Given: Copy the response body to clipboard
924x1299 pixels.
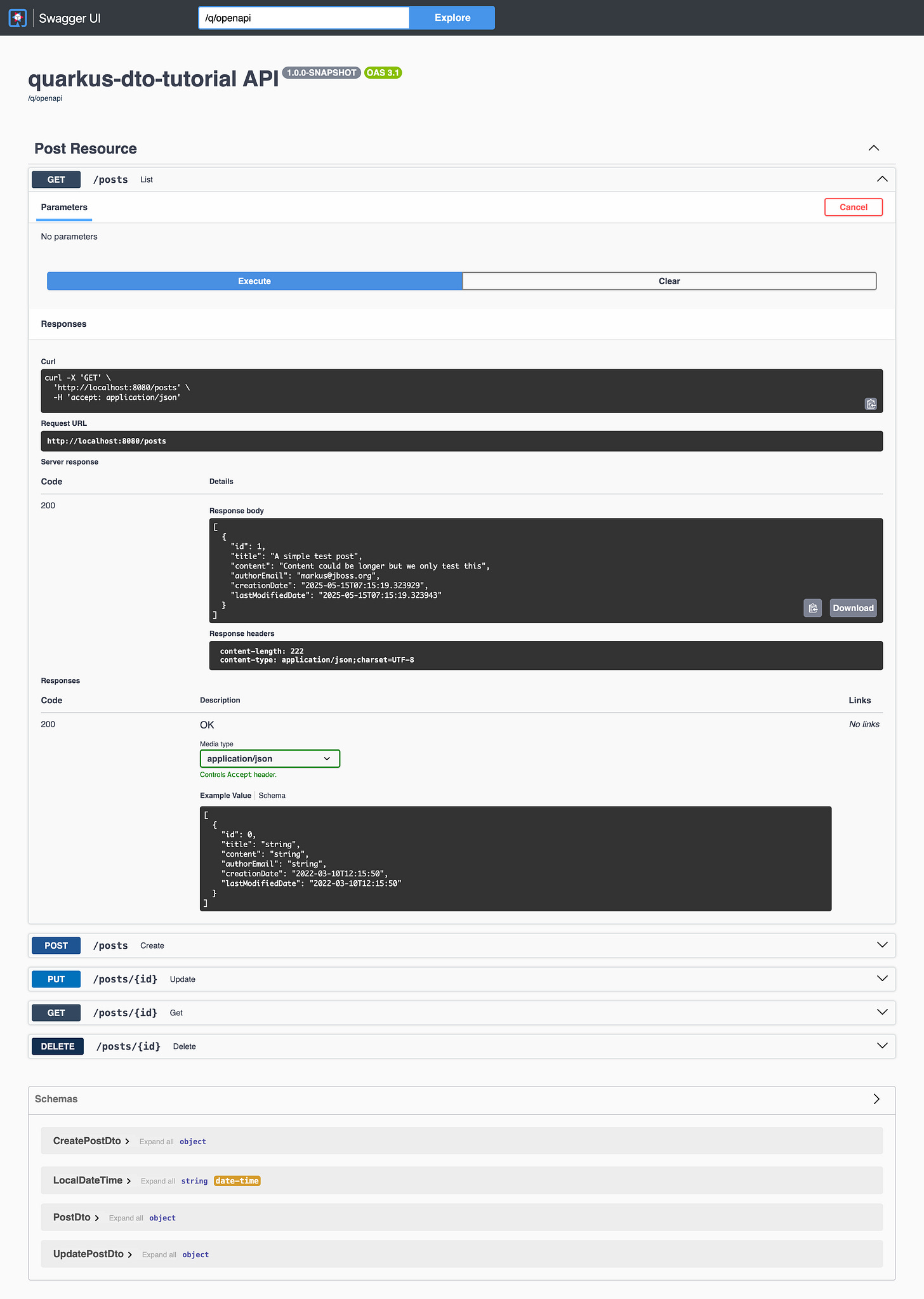Looking at the screenshot, I should click(x=813, y=608).
